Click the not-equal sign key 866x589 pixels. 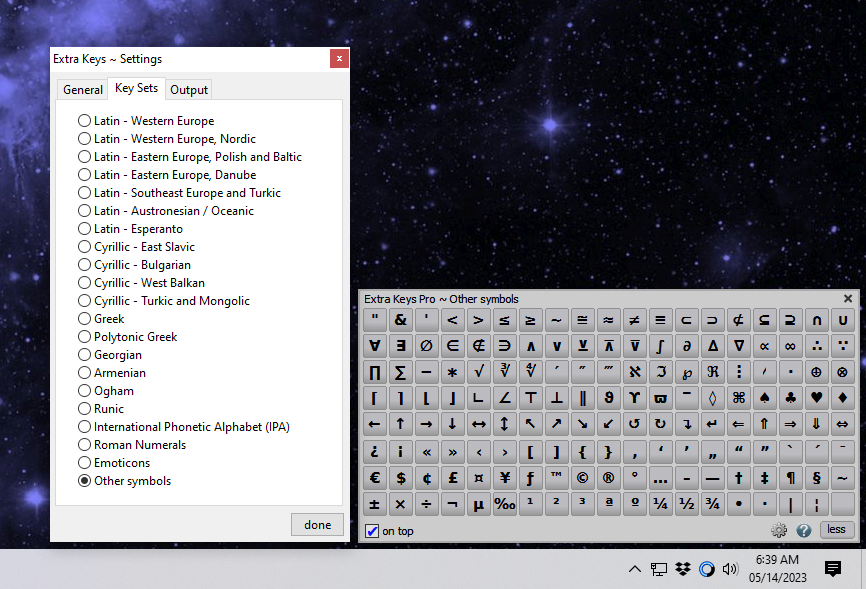point(634,320)
